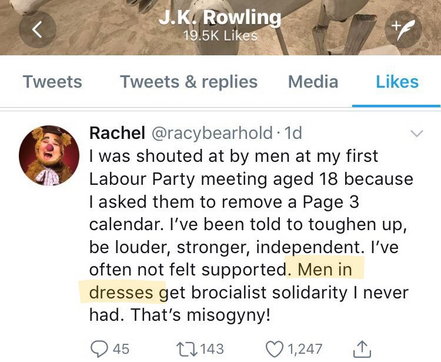Switch to the Tweets tab
The width and height of the screenshot is (441, 362).
pos(52,82)
